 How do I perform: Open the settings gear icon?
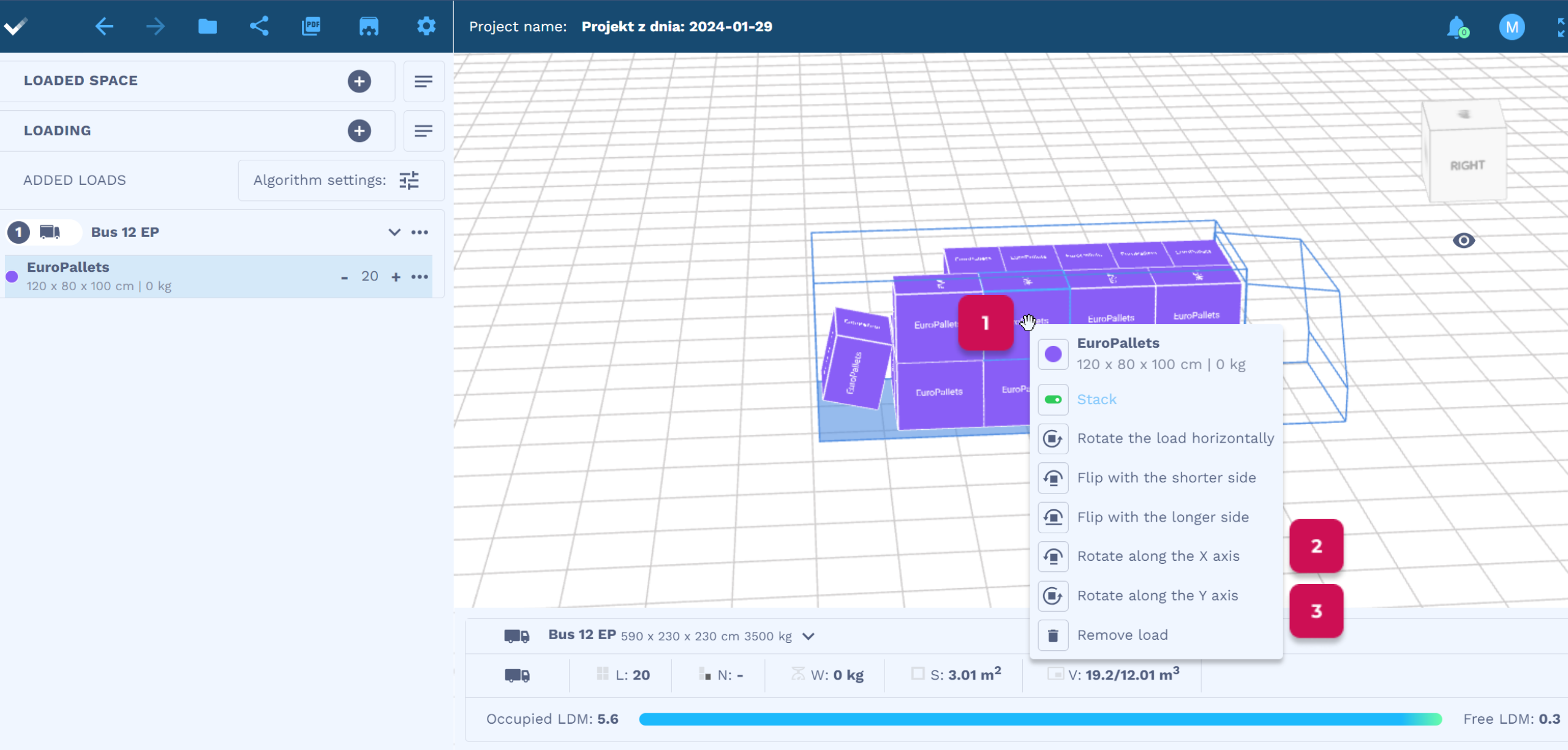point(426,26)
